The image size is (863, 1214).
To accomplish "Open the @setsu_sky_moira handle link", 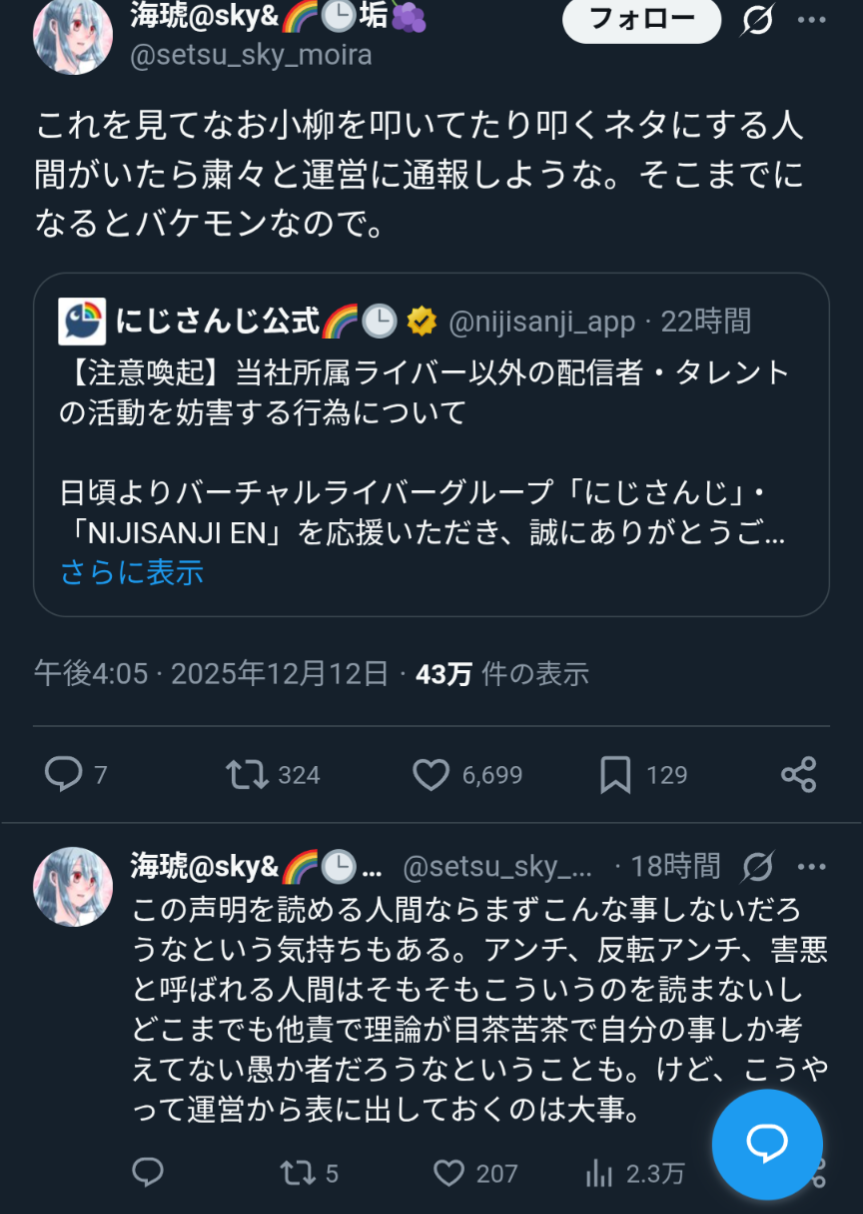I will [x=251, y=55].
